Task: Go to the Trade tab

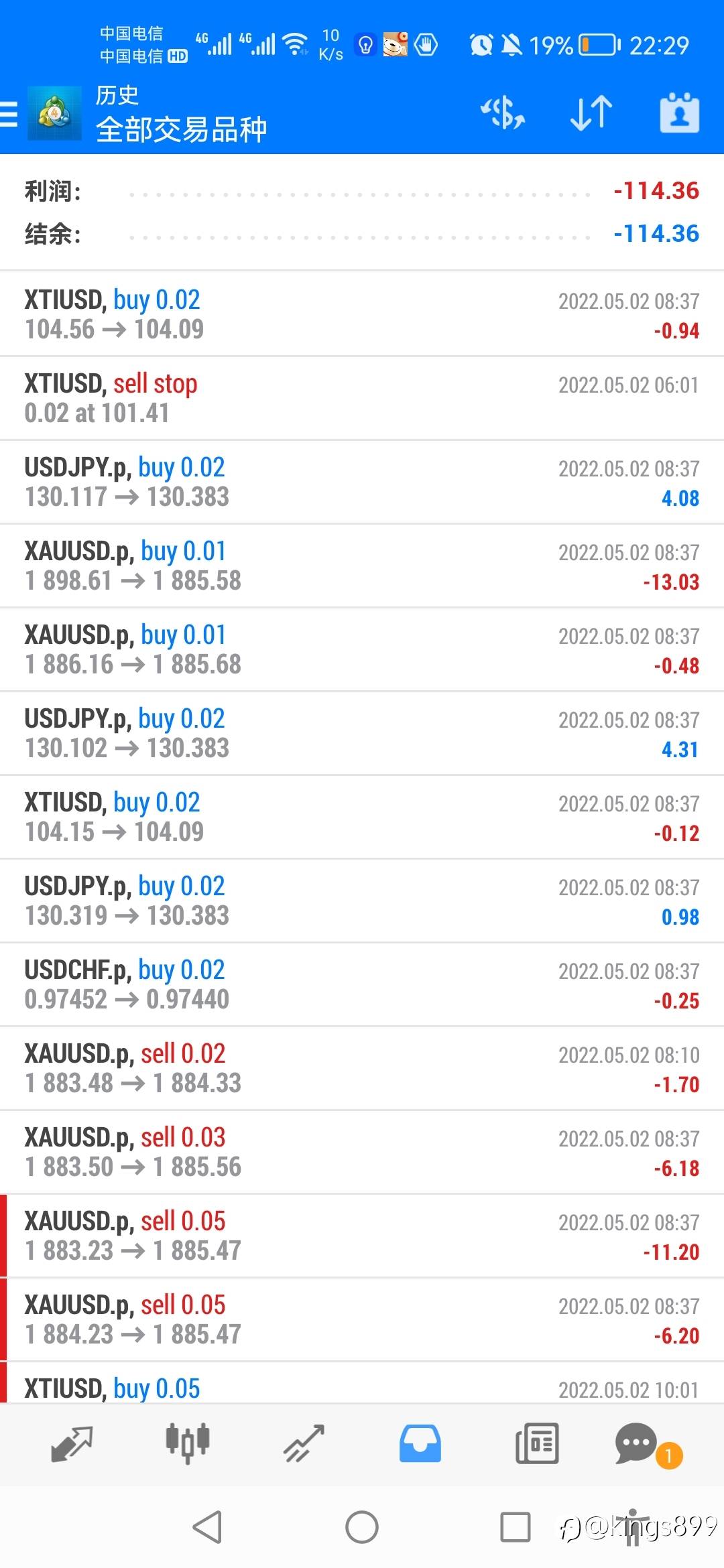Action: (x=304, y=1443)
